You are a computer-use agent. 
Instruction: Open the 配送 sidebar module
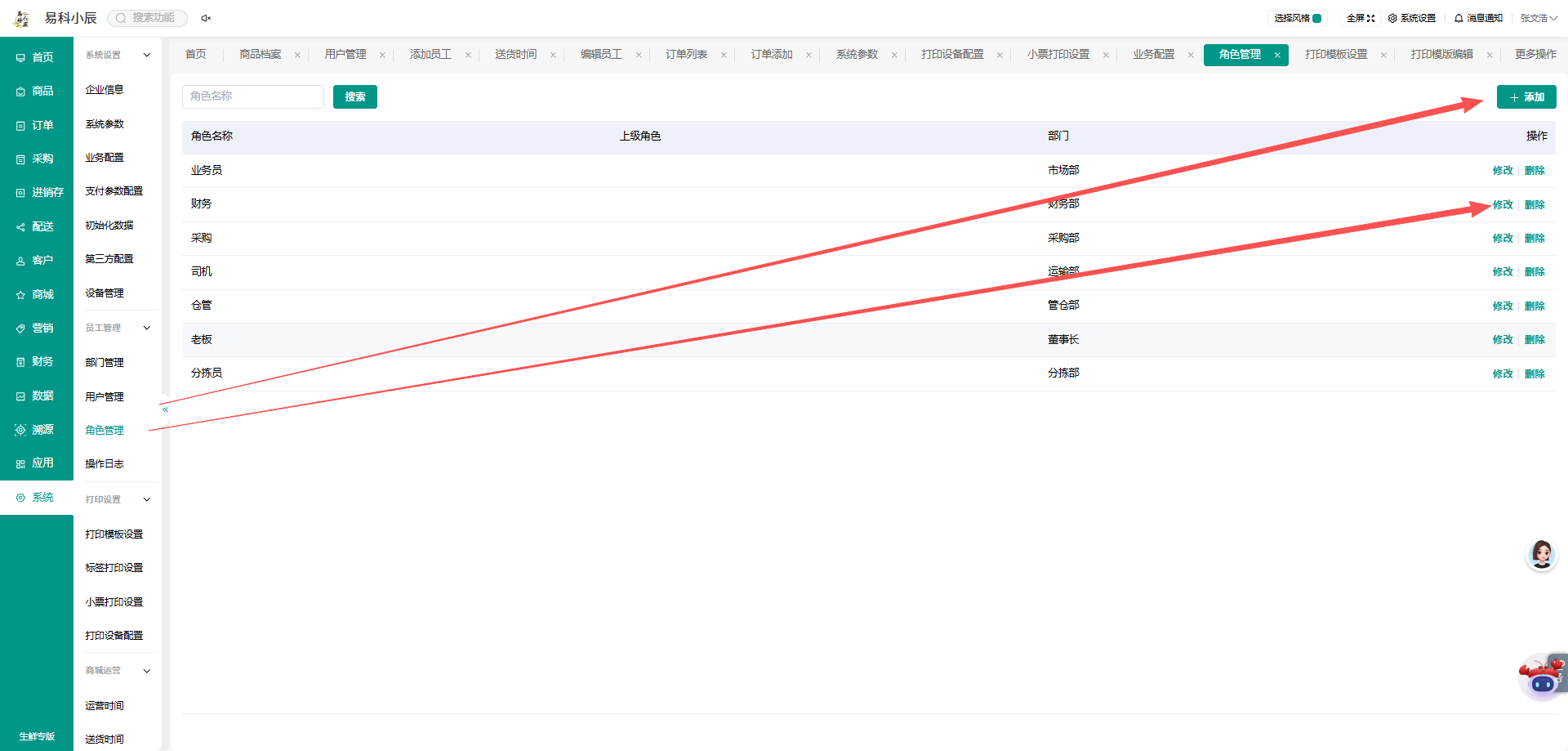(36, 227)
